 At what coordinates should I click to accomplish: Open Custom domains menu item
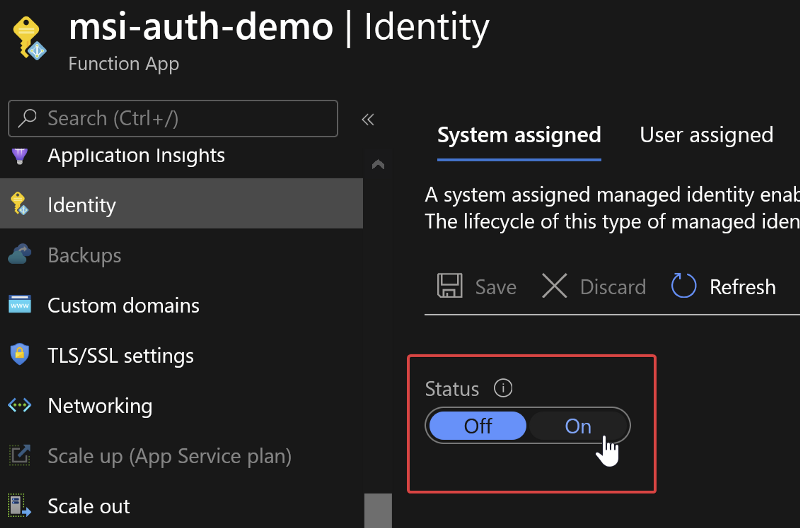pos(182,305)
